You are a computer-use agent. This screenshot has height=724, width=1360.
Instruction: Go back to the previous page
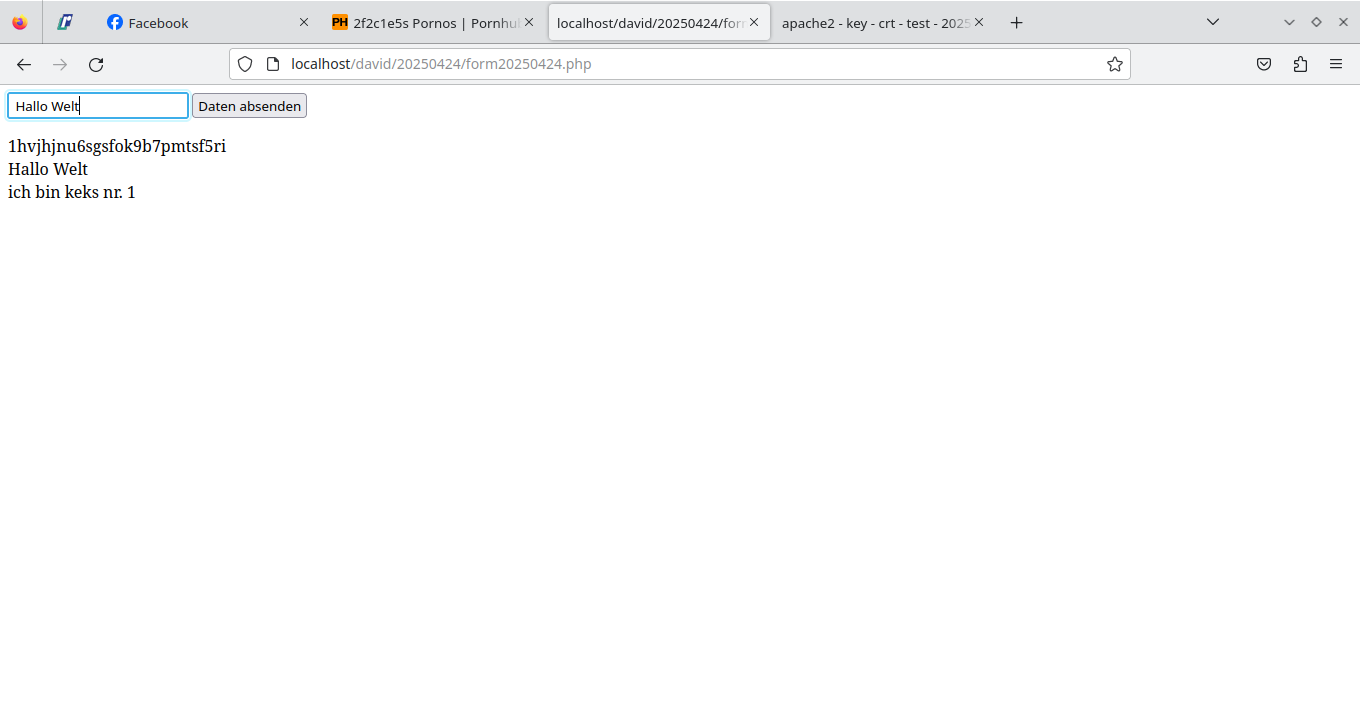[24, 65]
